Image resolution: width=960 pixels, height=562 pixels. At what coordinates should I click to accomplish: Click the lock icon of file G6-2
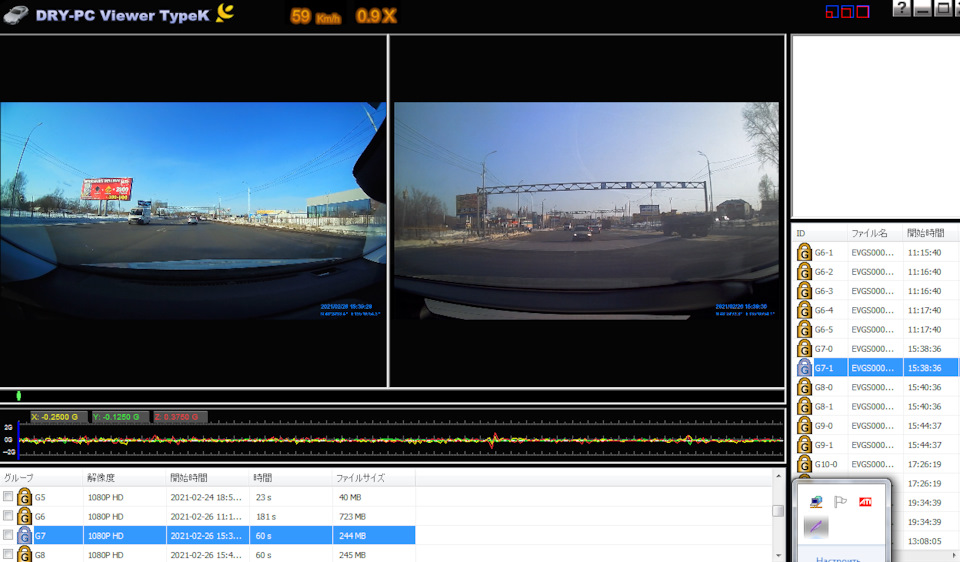click(x=804, y=272)
